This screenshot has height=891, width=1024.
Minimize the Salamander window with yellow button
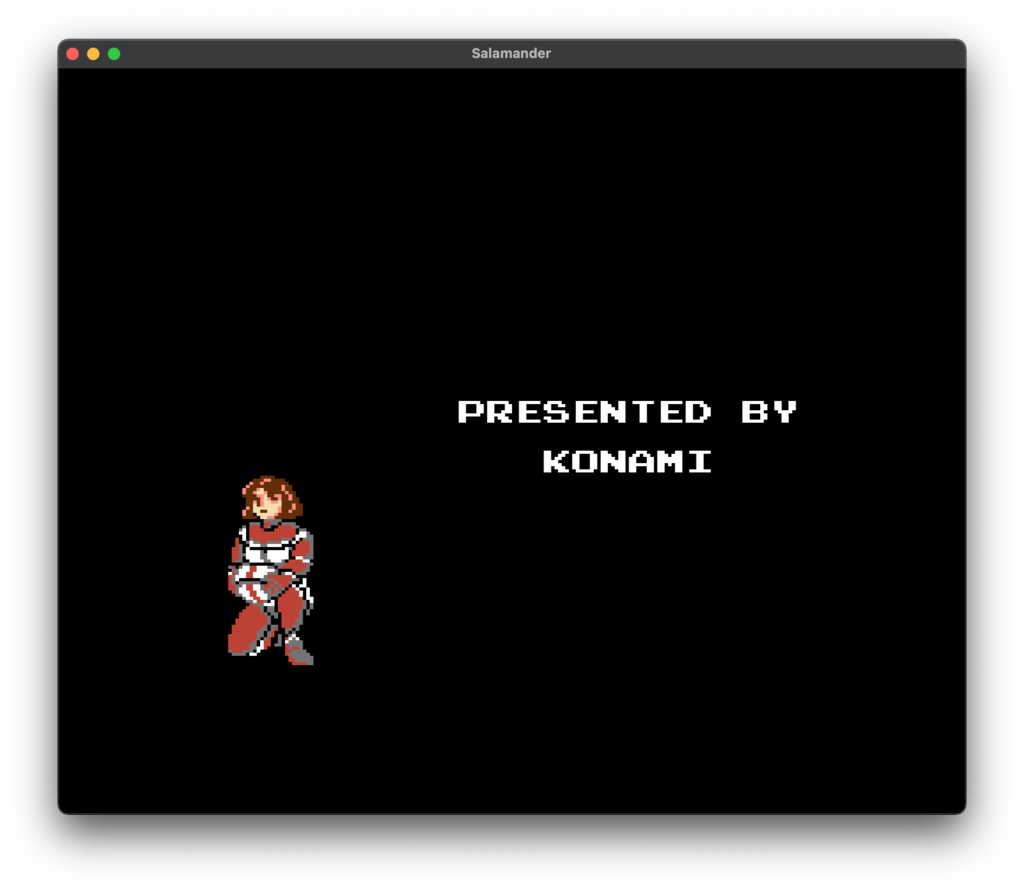coord(93,54)
